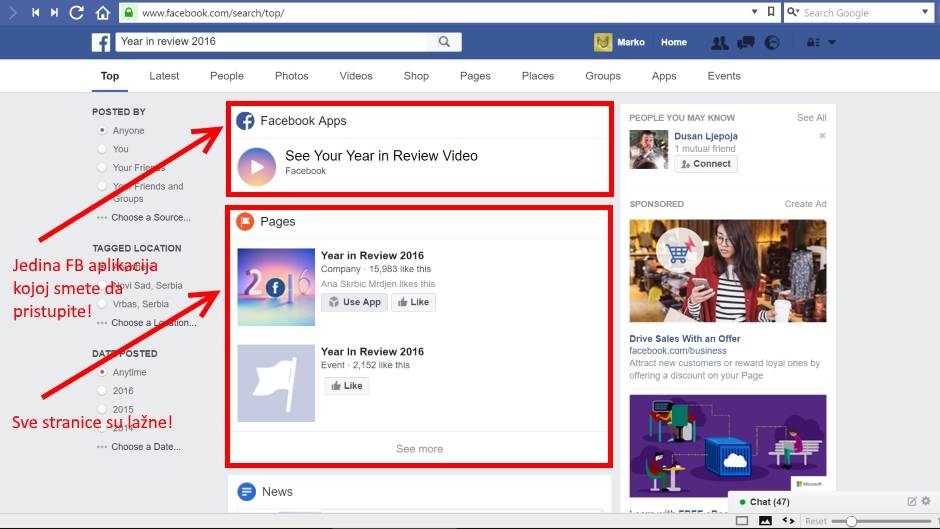Select Date Posted 2016

coord(103,390)
